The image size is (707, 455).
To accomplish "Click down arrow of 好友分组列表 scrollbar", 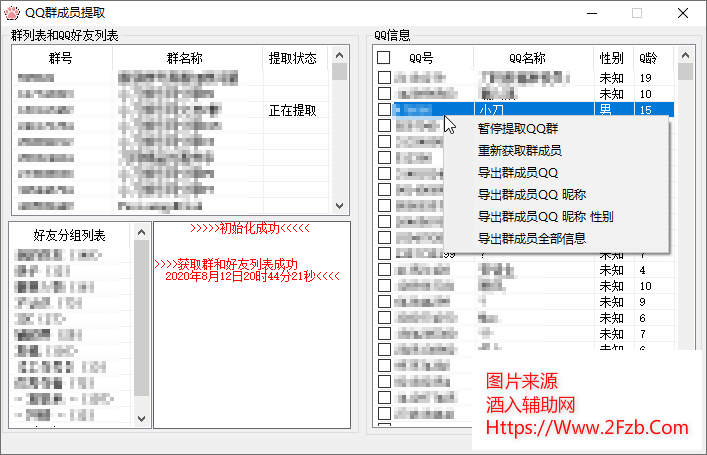I will point(141,418).
